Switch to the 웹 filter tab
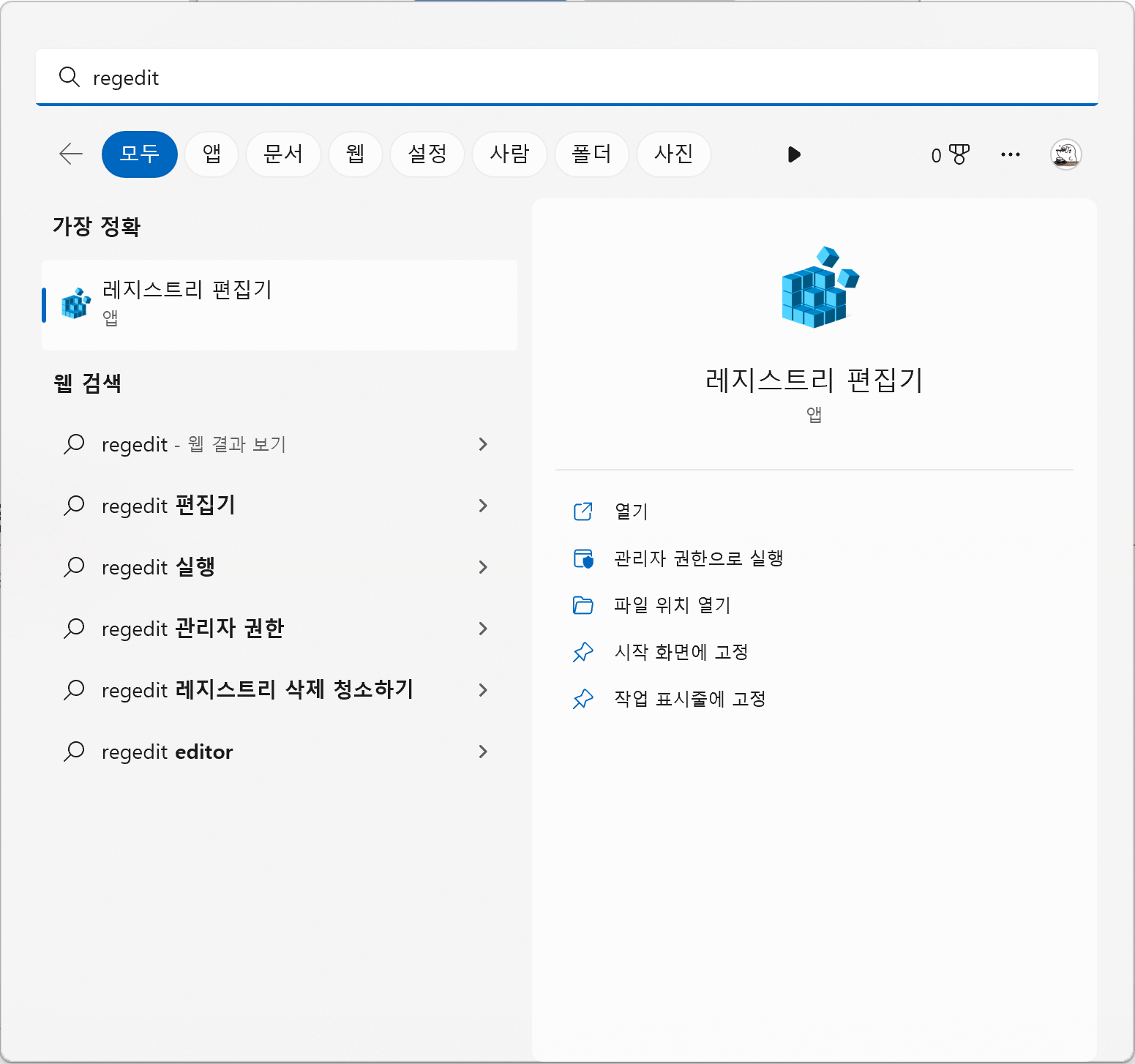 (x=356, y=154)
